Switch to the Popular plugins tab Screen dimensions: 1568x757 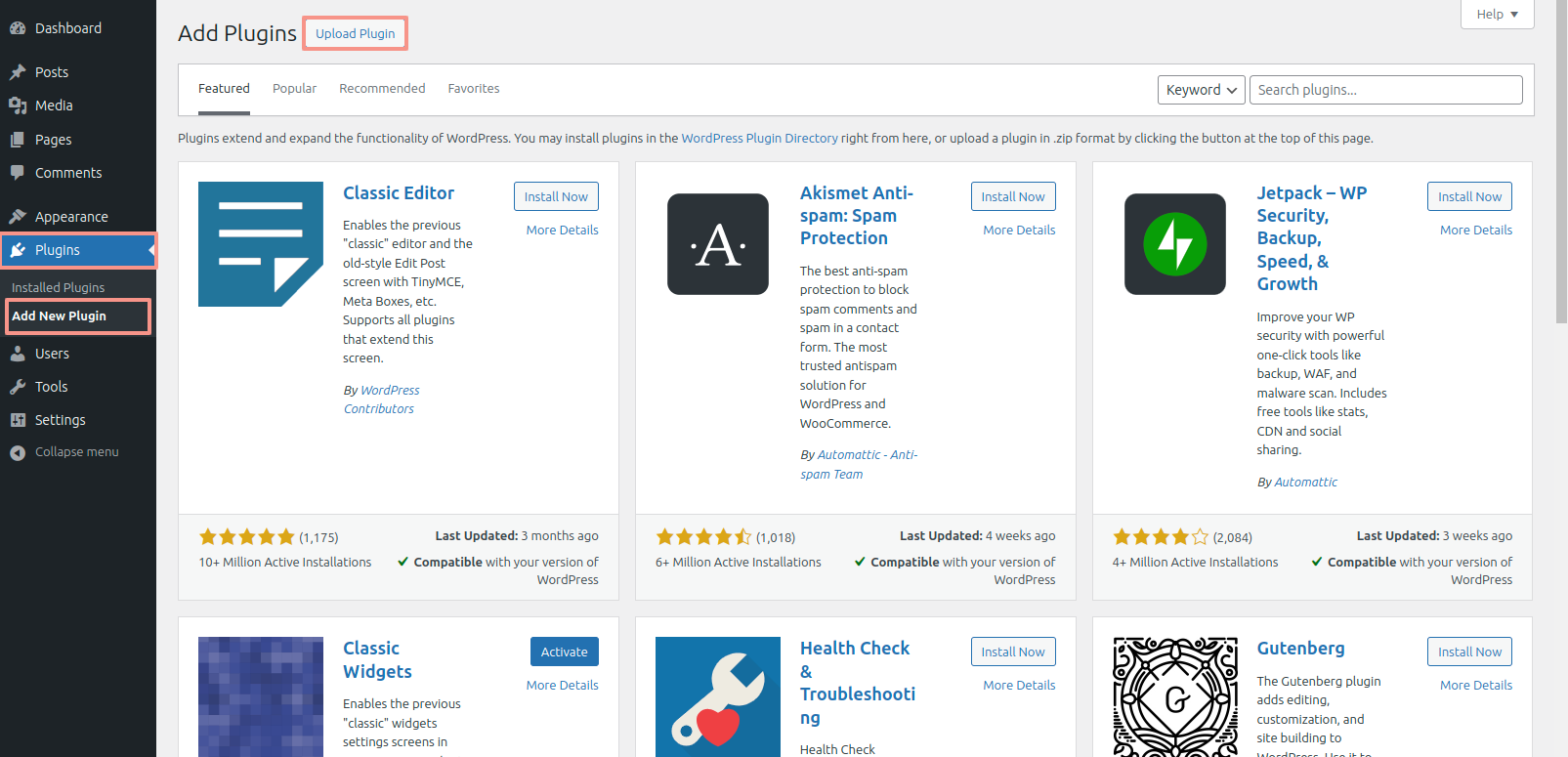tap(294, 89)
